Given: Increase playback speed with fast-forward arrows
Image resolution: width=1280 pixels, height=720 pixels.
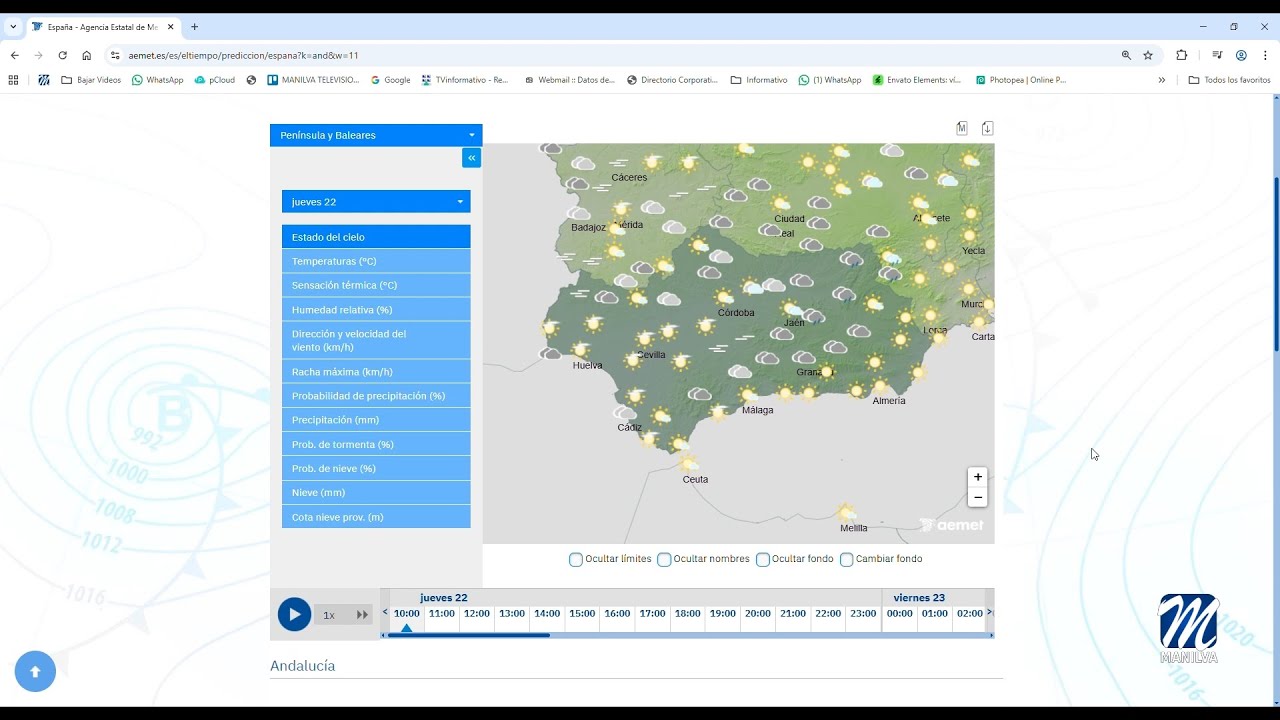Looking at the screenshot, I should (362, 615).
